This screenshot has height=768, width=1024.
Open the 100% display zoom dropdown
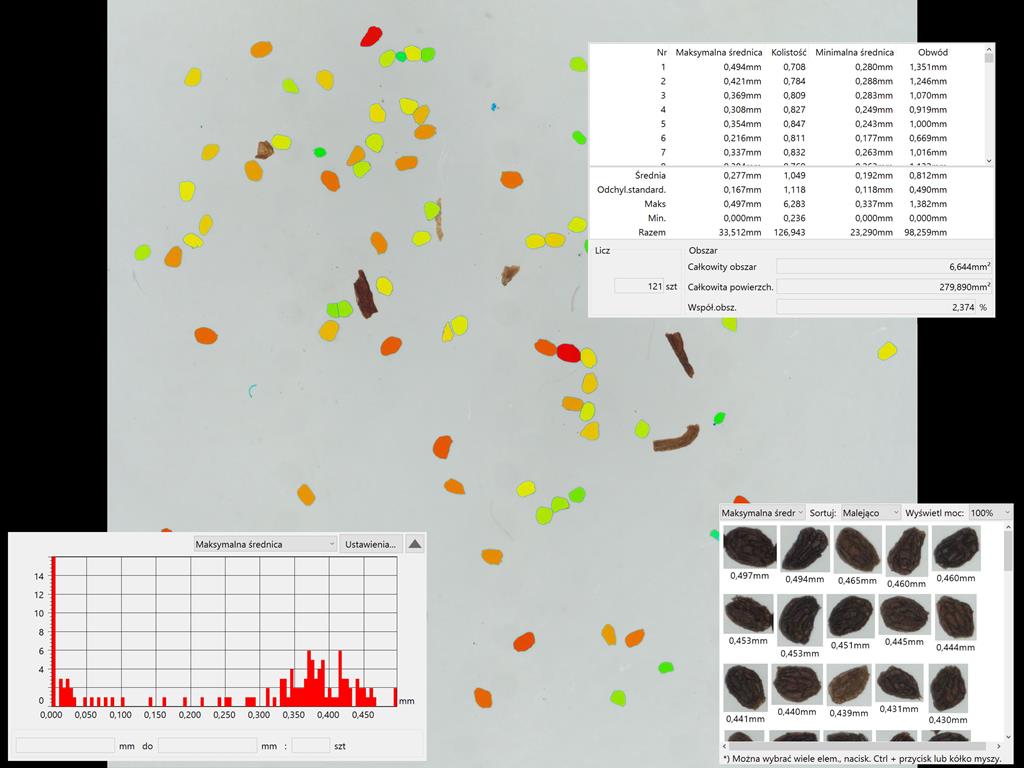990,512
